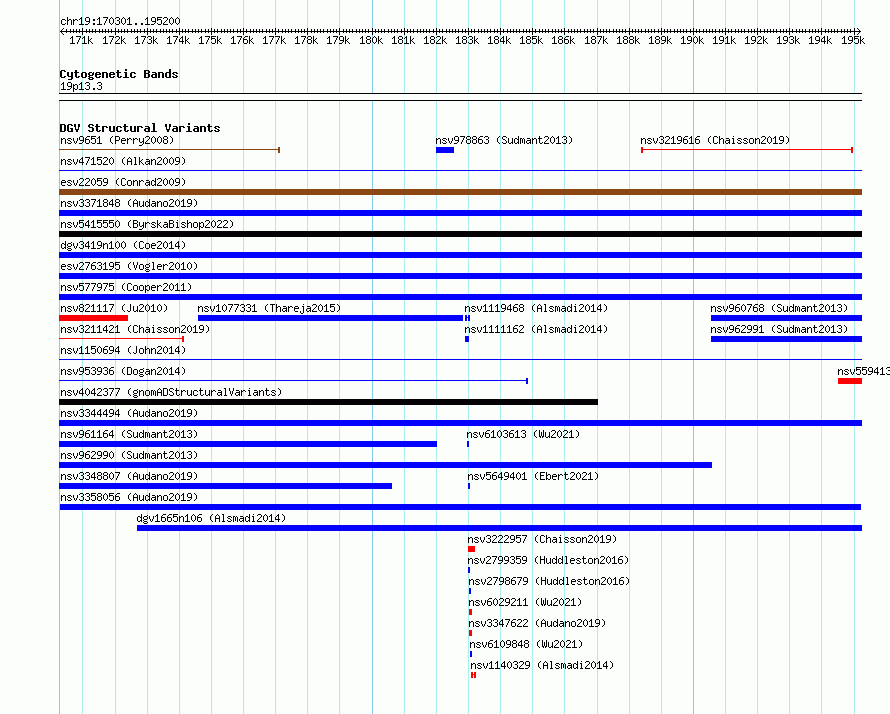Viewport: 890px width, 714px height.
Task: Select the black nsv4042377 gnomAD bar
Action: 329,402
